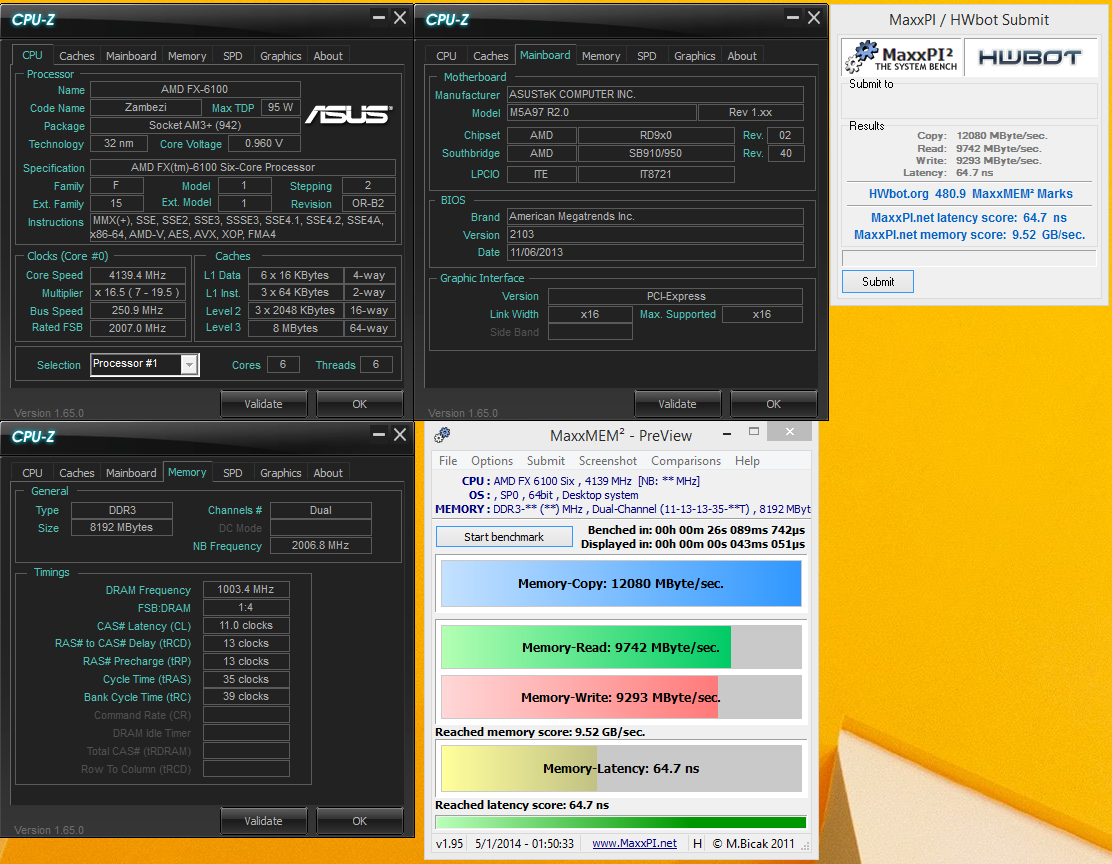Click the CAS# Latency 11.0 clocks value
Viewport: 1112px width, 864px height.
click(x=246, y=626)
